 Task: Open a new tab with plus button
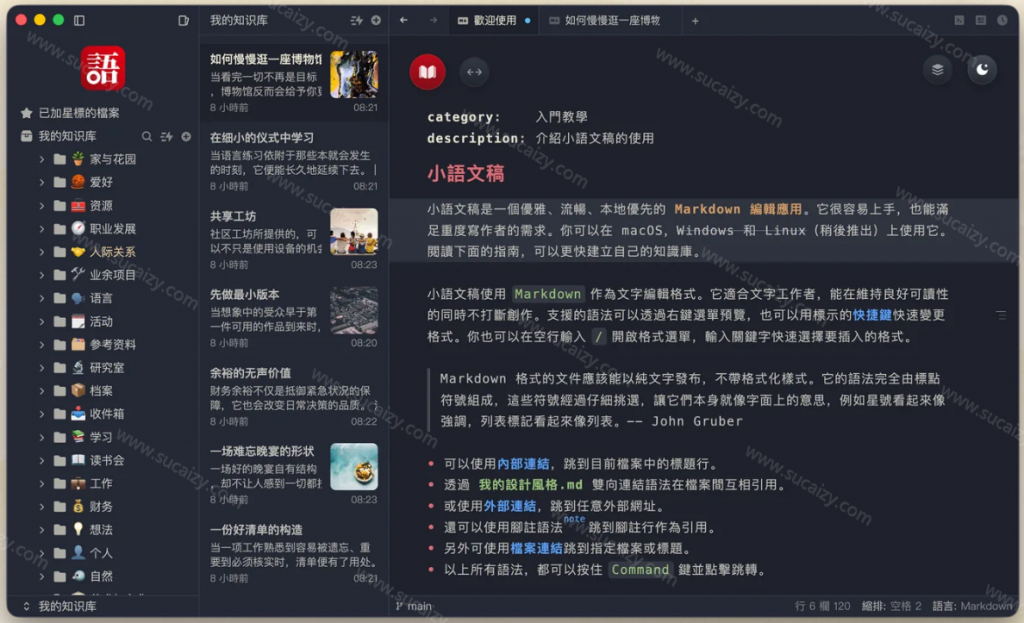tap(695, 21)
